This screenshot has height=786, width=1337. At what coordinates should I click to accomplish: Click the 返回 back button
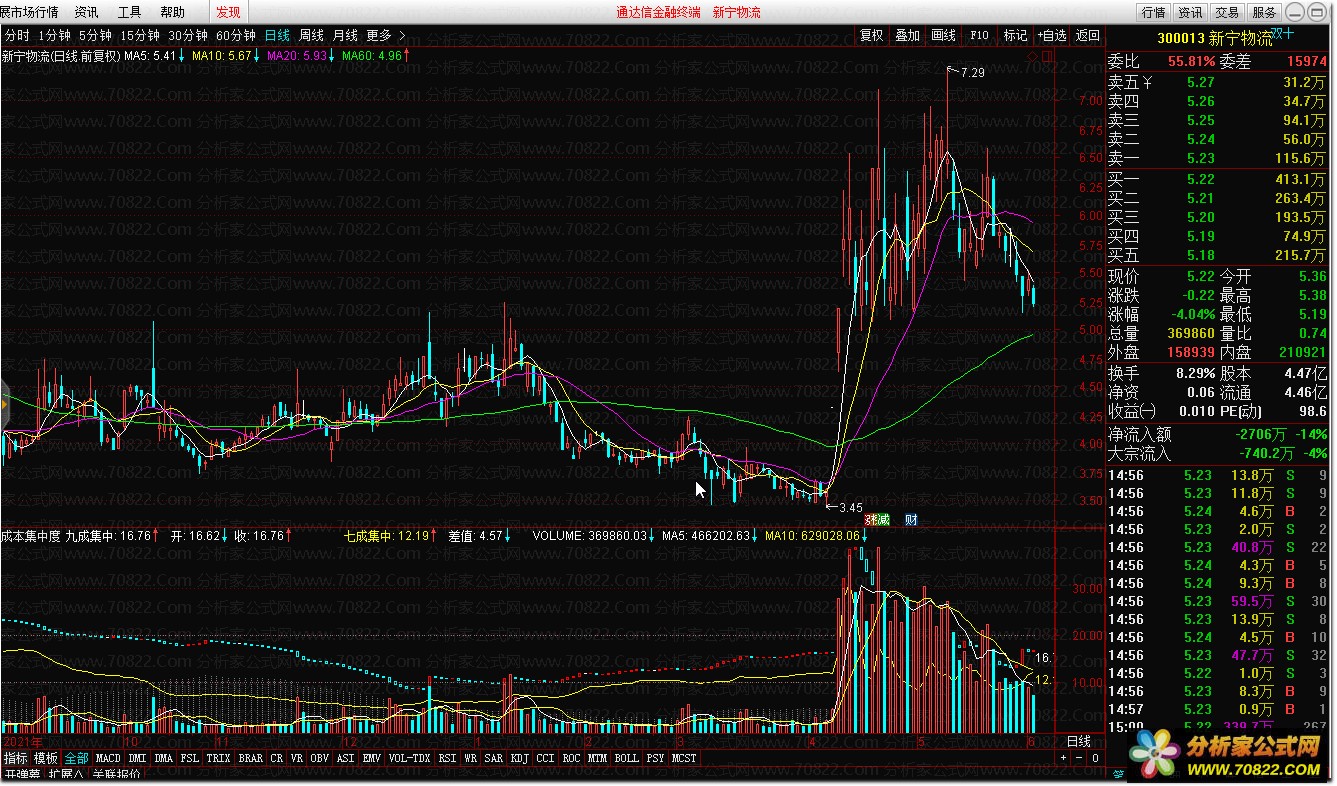pyautogui.click(x=1088, y=35)
